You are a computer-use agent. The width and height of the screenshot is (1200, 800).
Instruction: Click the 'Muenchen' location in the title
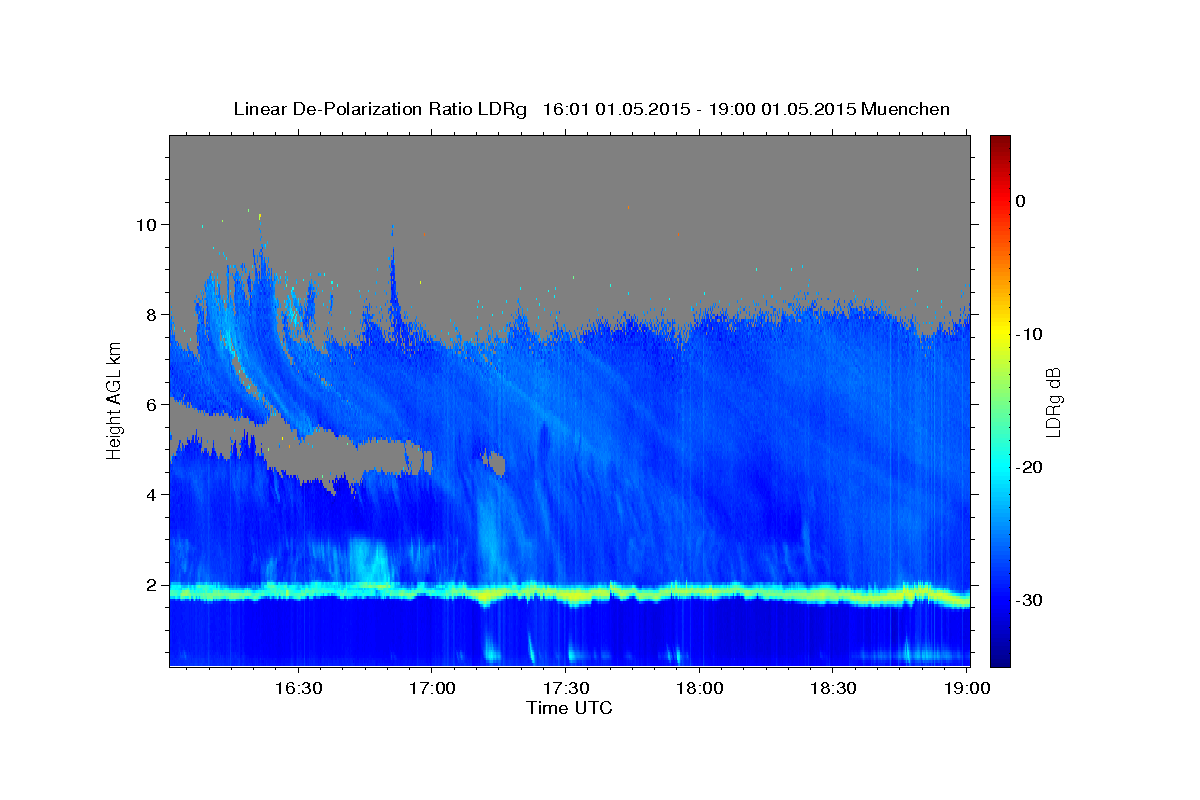(x=907, y=109)
